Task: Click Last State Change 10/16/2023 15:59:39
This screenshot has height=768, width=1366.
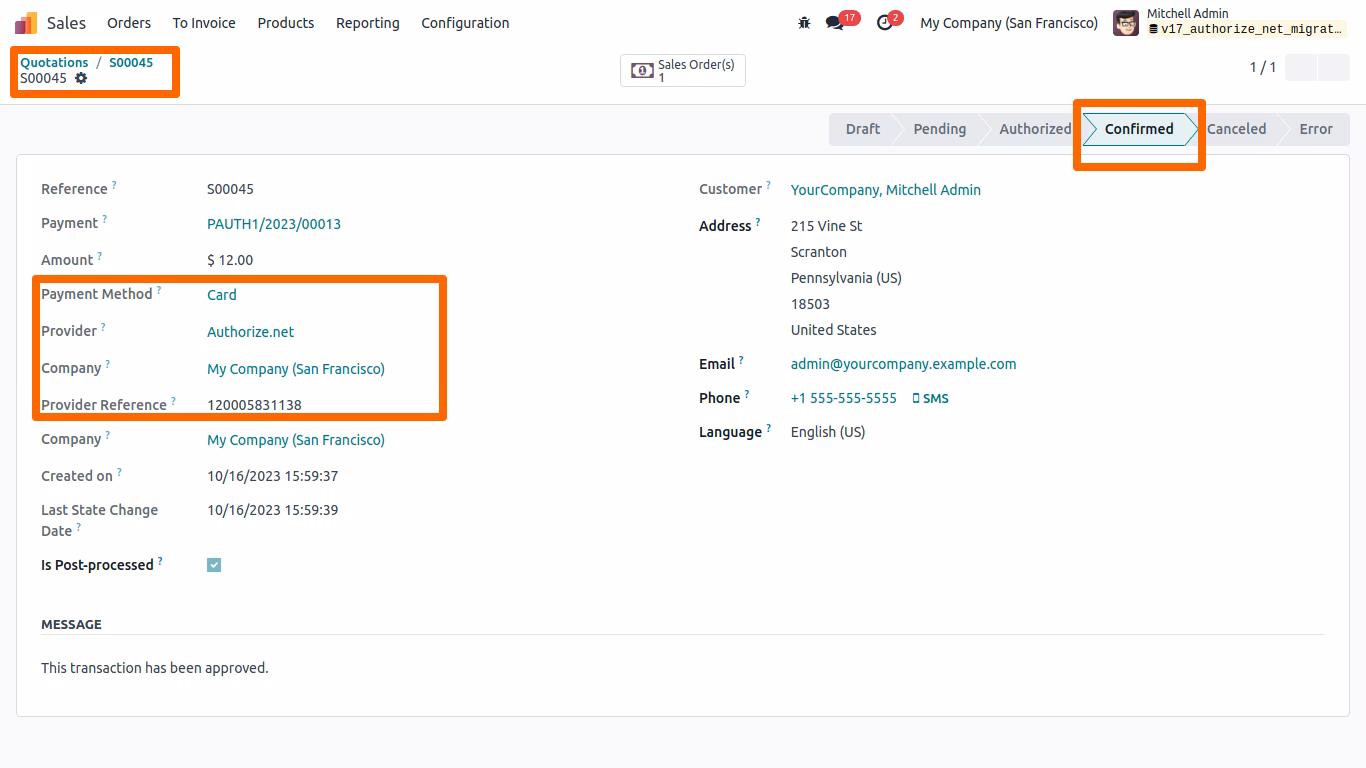Action: point(272,510)
